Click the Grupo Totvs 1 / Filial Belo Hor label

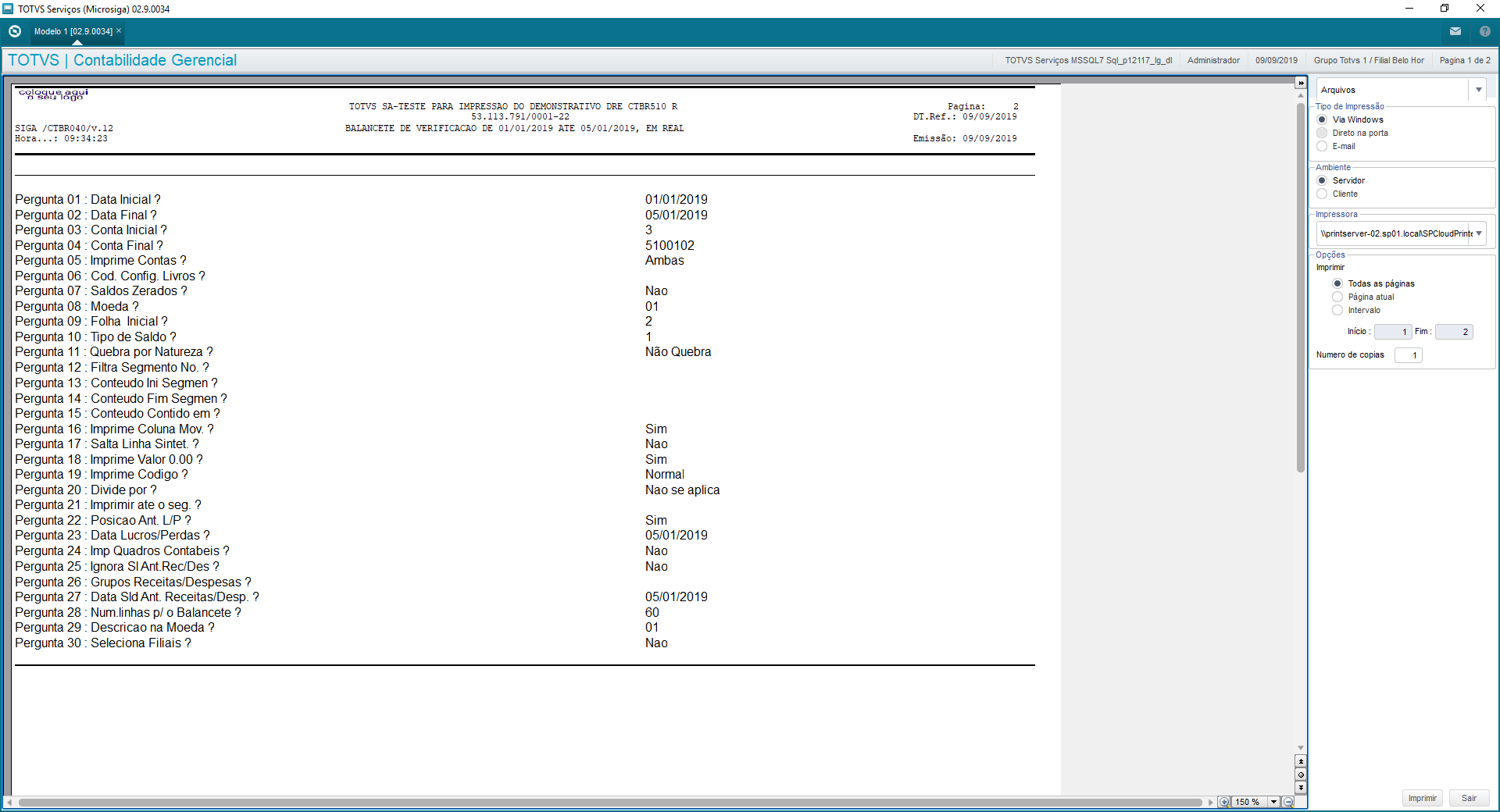click(x=1369, y=60)
